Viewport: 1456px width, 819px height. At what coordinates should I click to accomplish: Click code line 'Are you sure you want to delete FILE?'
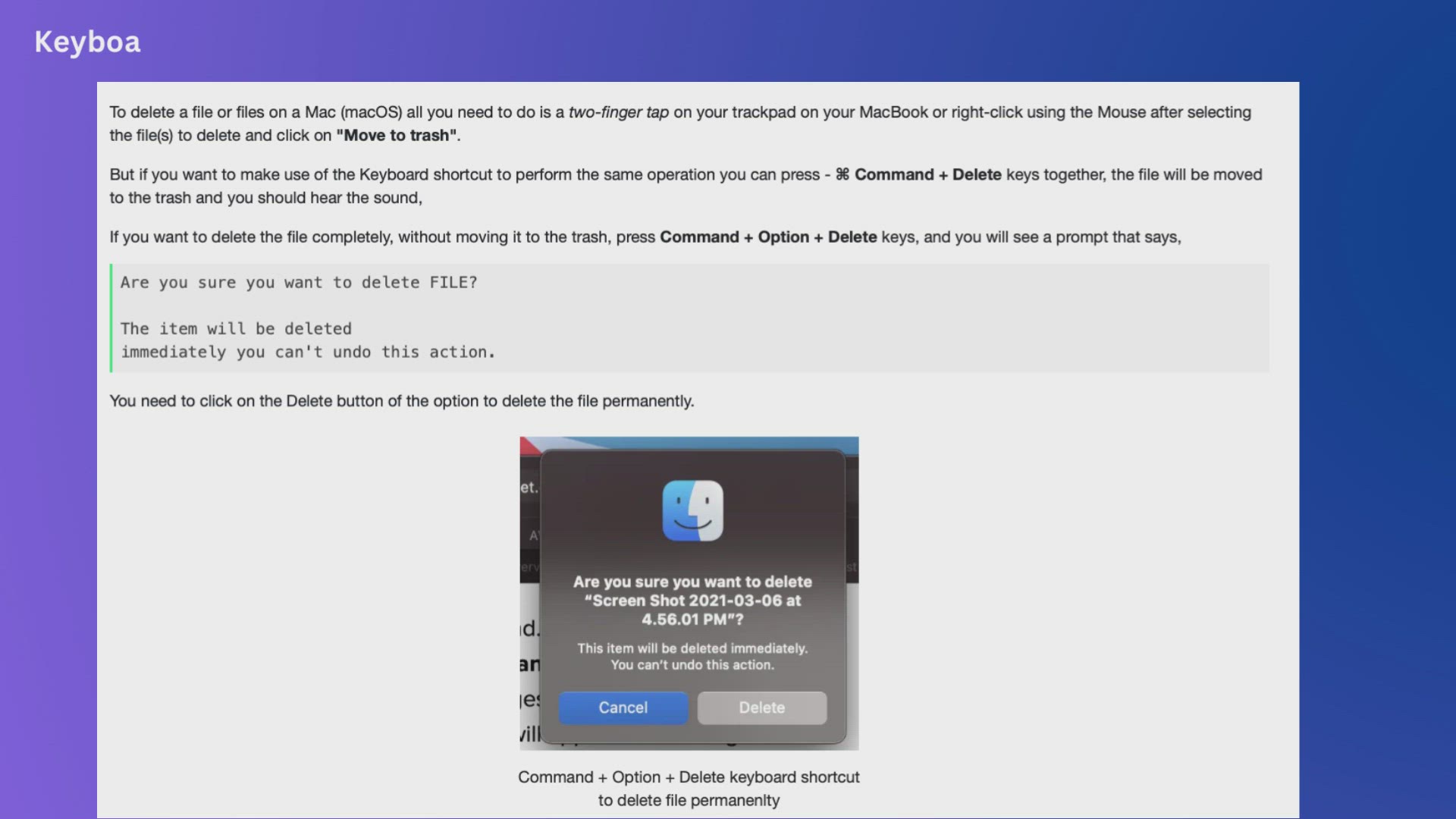299,283
